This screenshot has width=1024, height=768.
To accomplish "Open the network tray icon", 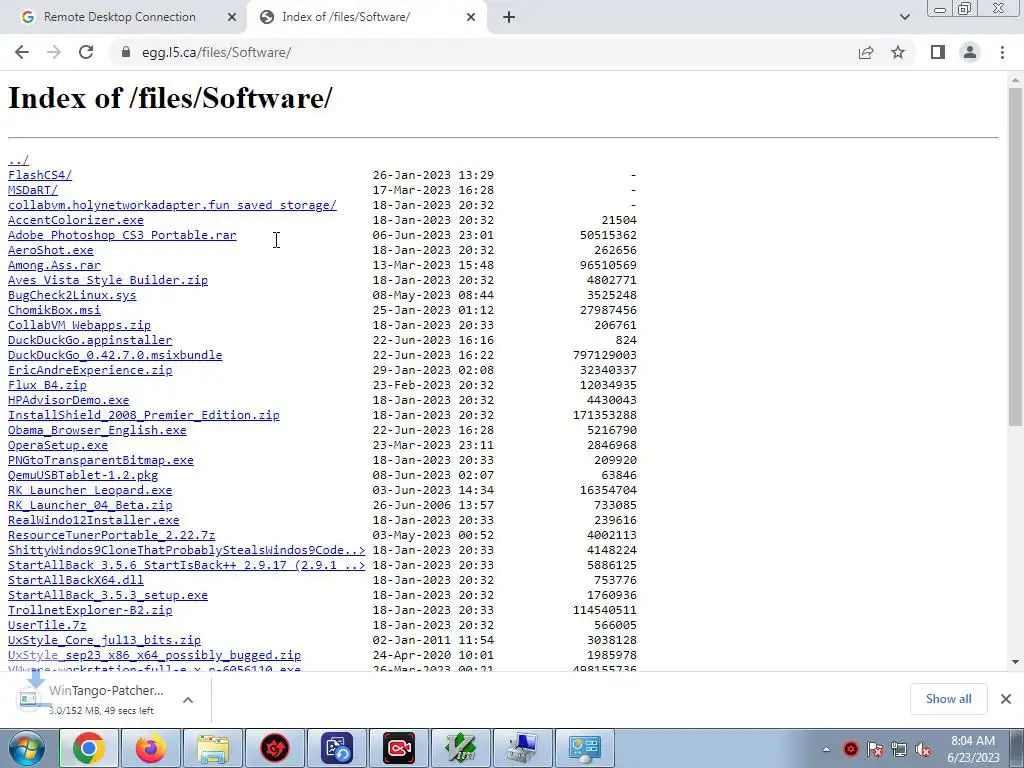I will (x=899, y=749).
